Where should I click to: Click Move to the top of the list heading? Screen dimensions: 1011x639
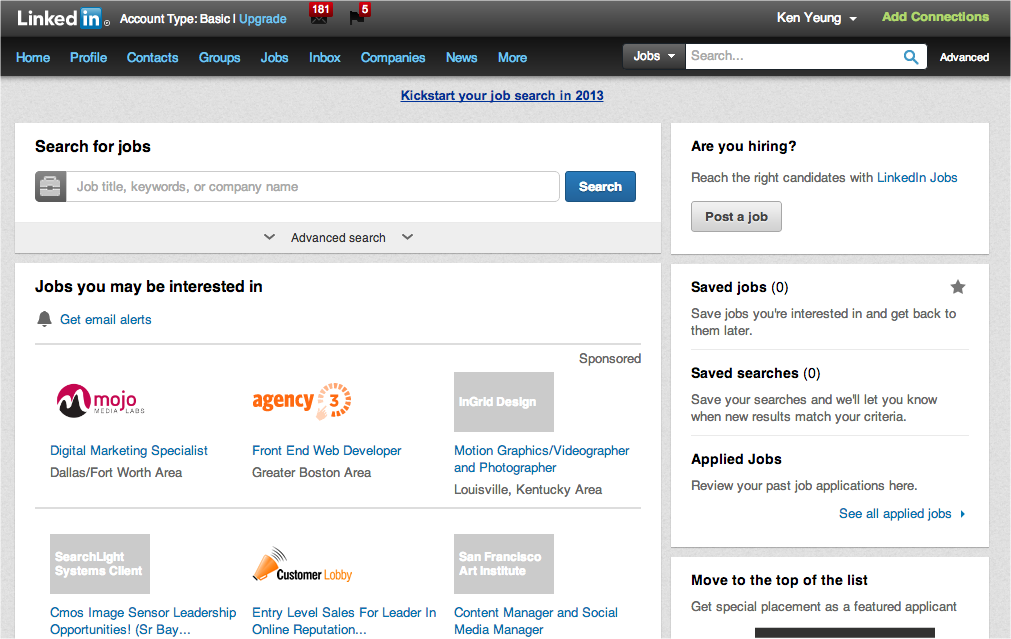pos(780,580)
